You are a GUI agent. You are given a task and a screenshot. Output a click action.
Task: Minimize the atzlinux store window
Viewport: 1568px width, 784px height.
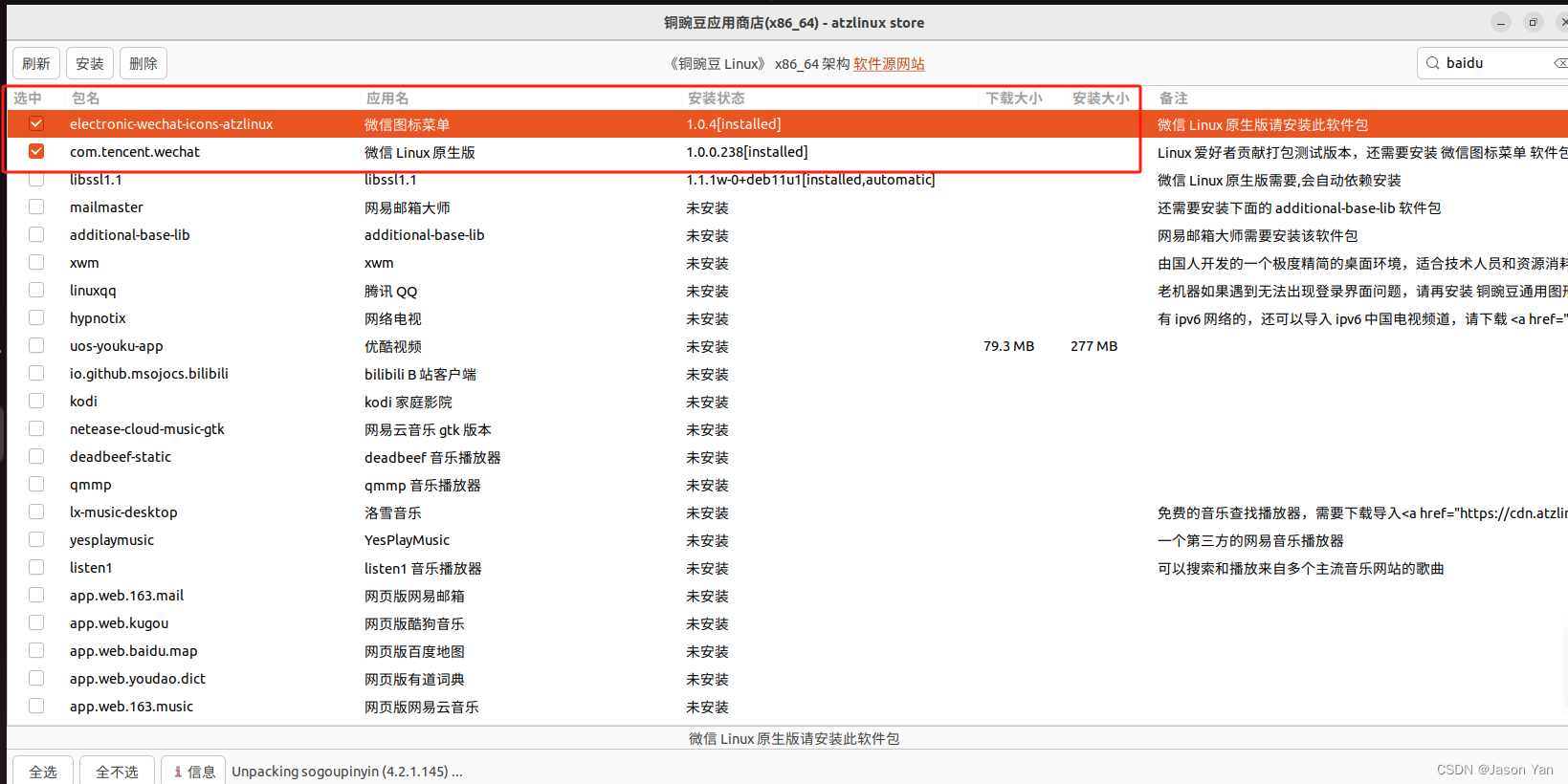point(1501,23)
